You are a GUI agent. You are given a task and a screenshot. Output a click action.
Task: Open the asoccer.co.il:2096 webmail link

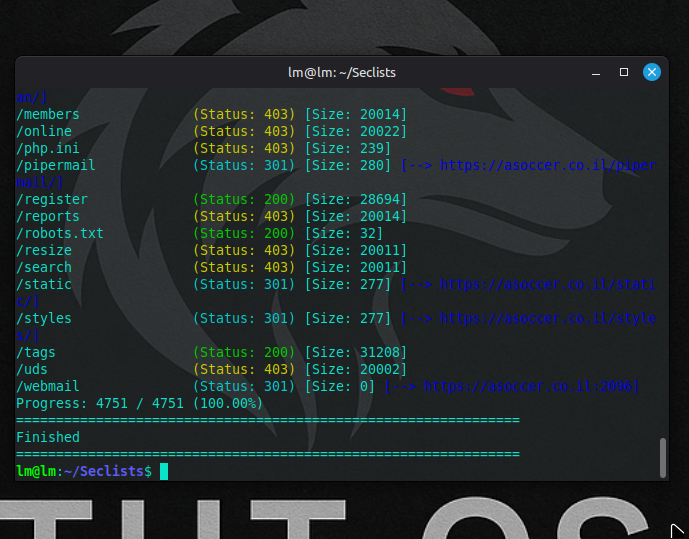(527, 387)
